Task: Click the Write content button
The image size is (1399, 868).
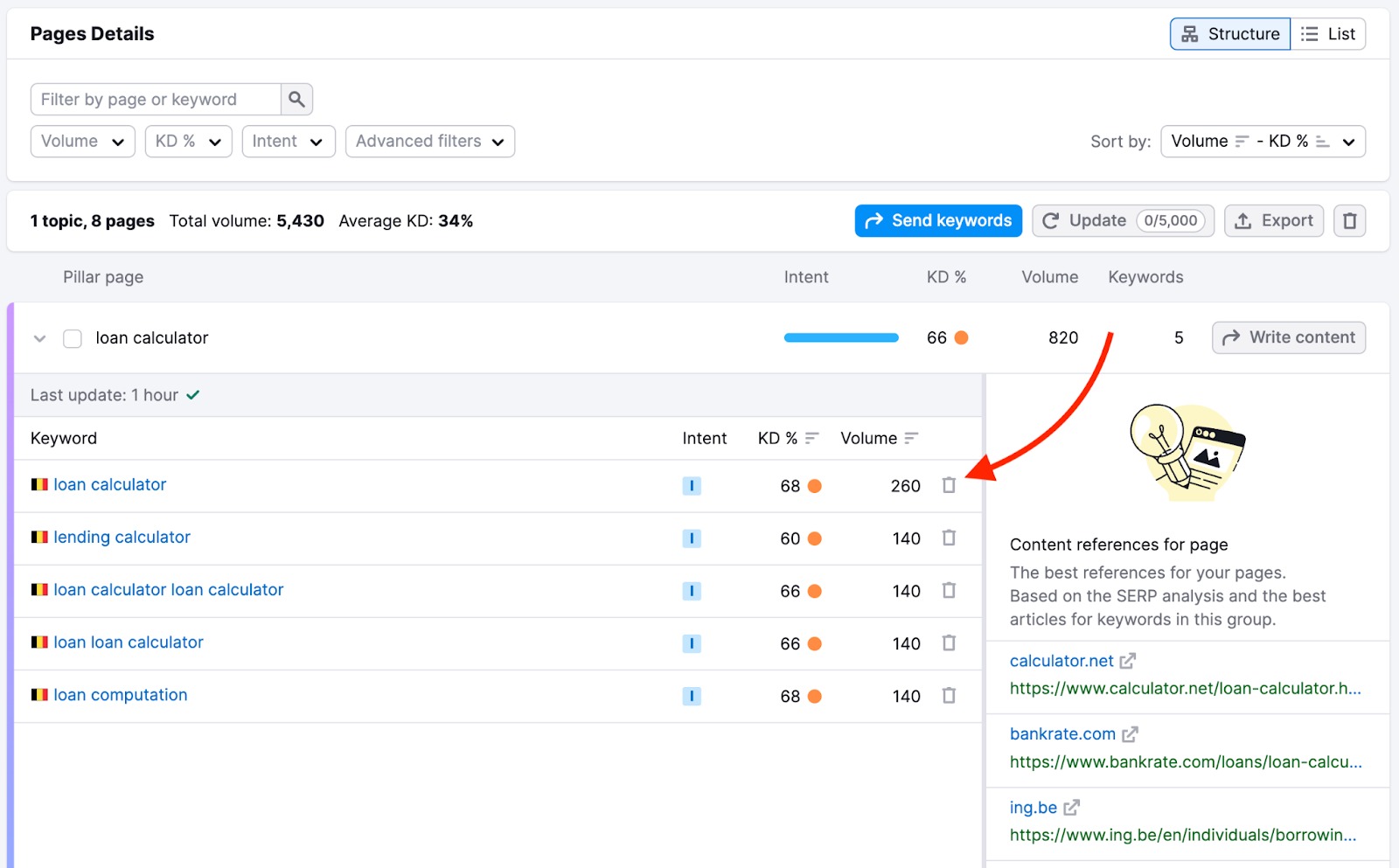Action: pos(1289,337)
